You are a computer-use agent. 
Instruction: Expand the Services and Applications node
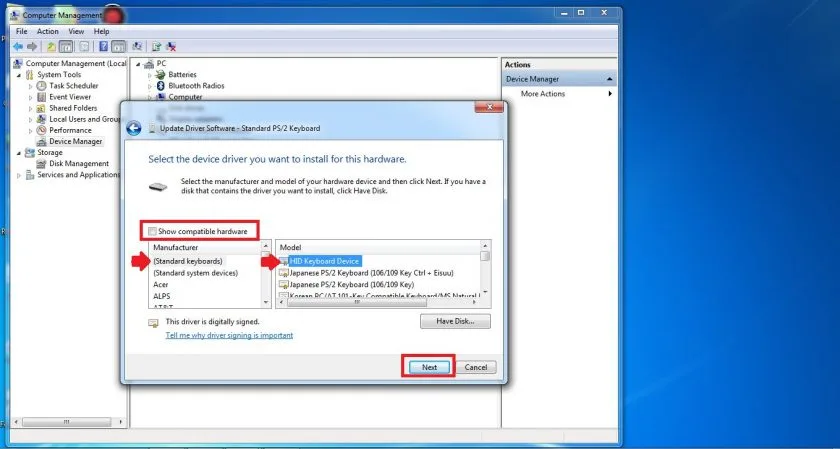pyautogui.click(x=19, y=175)
